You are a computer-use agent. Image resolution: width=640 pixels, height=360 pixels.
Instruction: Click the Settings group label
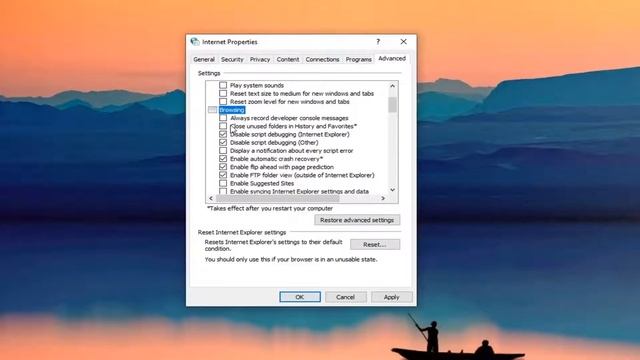[x=209, y=73]
